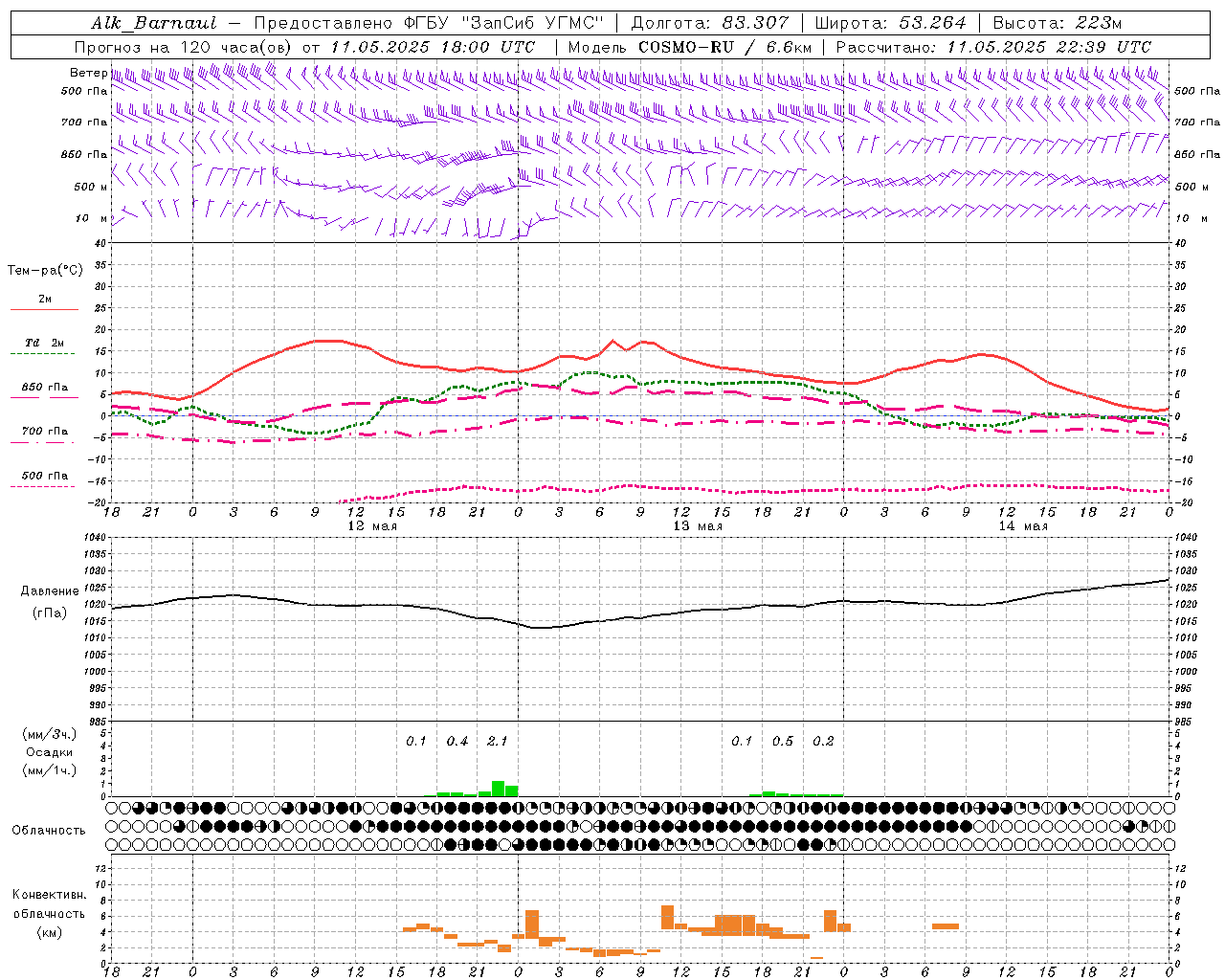The width and height of the screenshot is (1225, 980).
Task: Click the '12 мая' date label
Action: coord(372,526)
